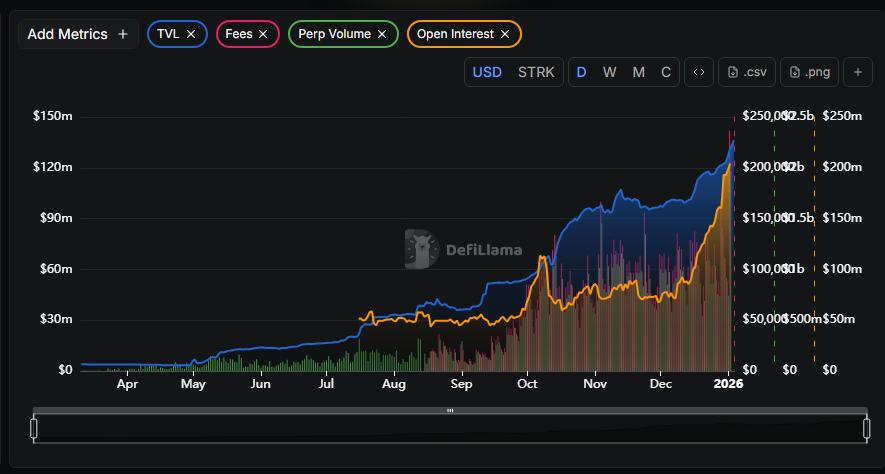This screenshot has height=474, width=885.
Task: Click the $250m right axis label
Action: click(842, 116)
